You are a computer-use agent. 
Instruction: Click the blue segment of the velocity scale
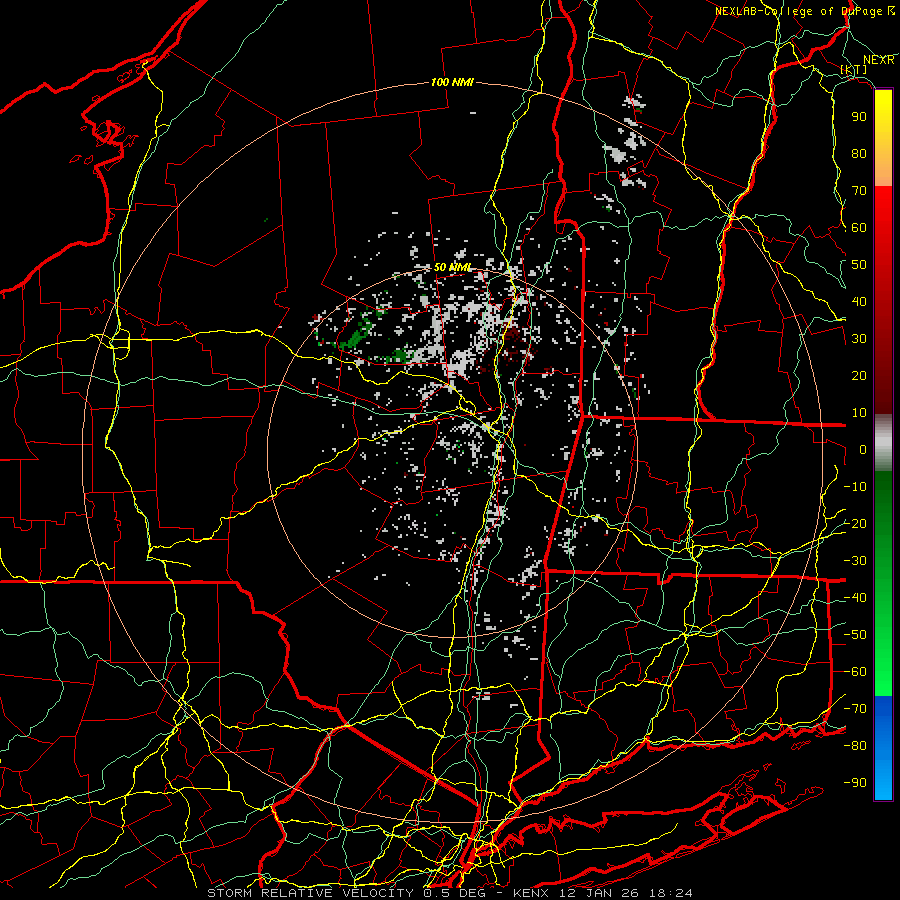click(x=883, y=748)
